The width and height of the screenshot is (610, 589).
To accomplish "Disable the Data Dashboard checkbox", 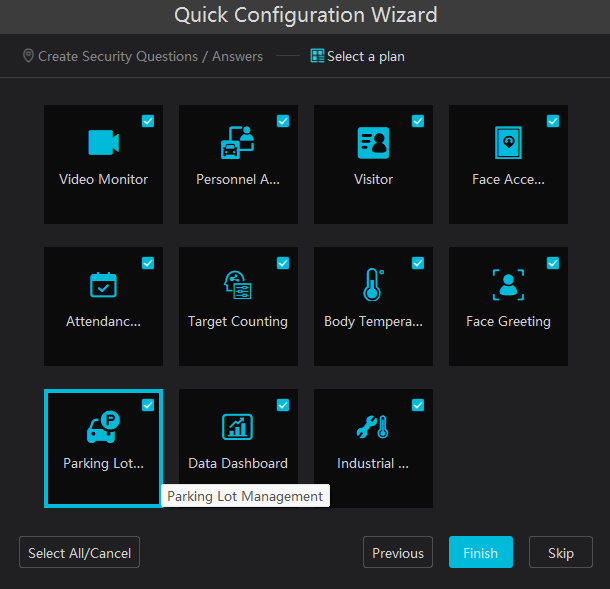I will pos(283,405).
